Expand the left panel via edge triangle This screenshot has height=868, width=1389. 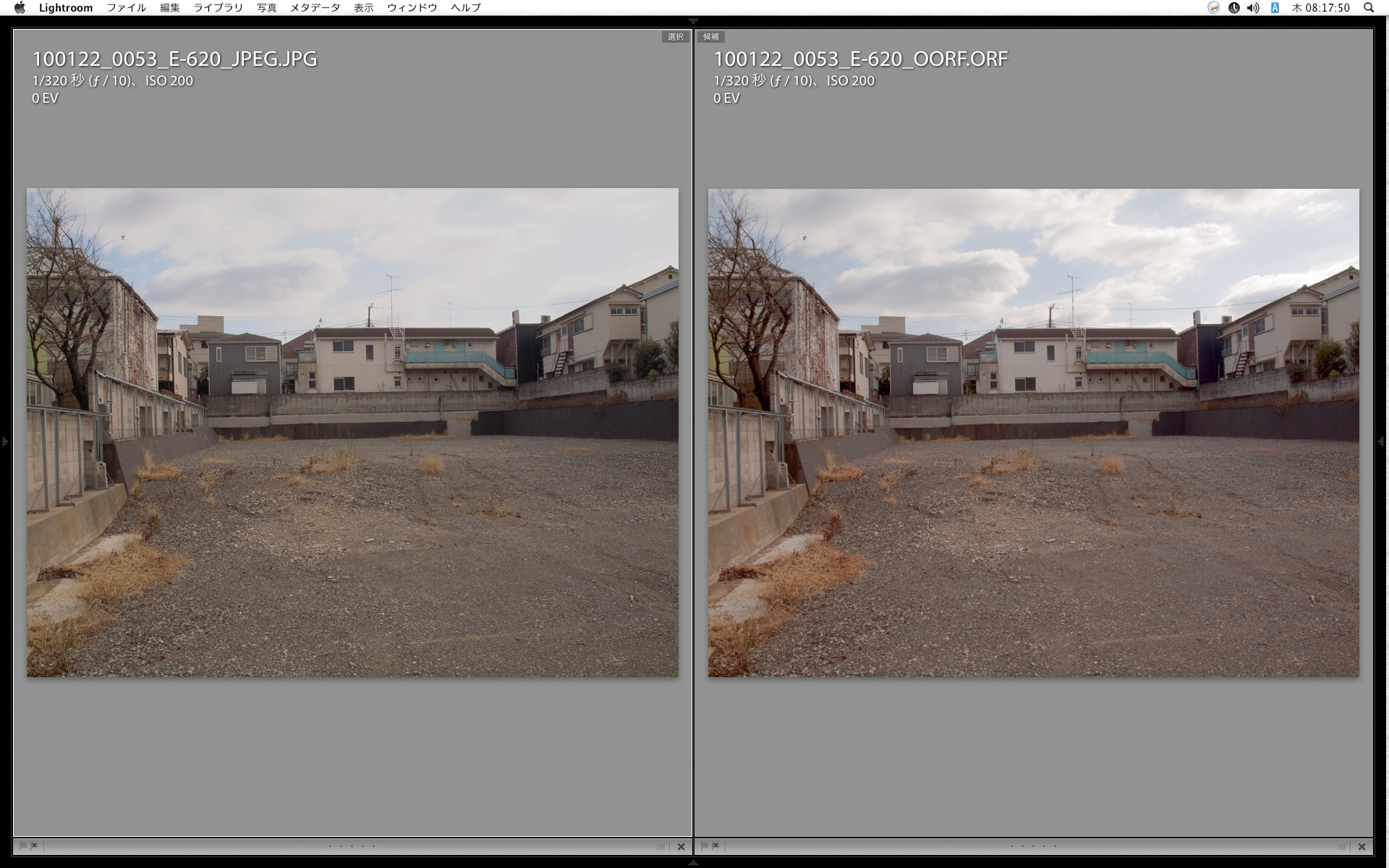pos(4,441)
